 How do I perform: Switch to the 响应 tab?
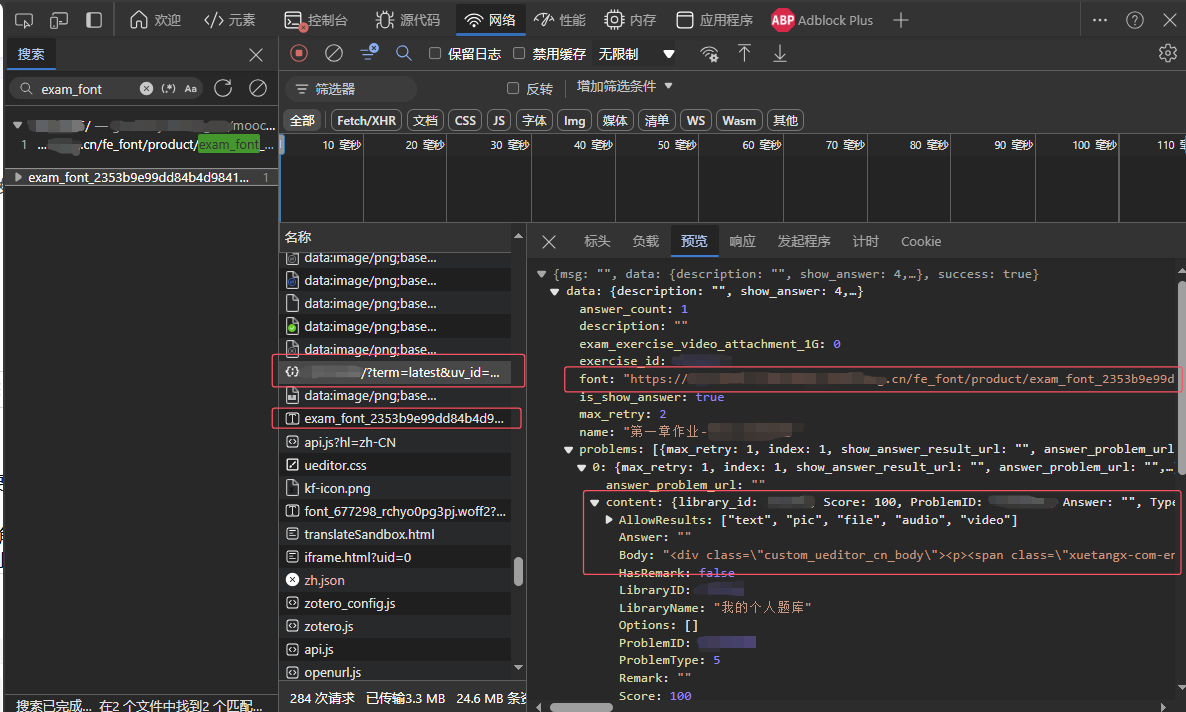click(742, 241)
